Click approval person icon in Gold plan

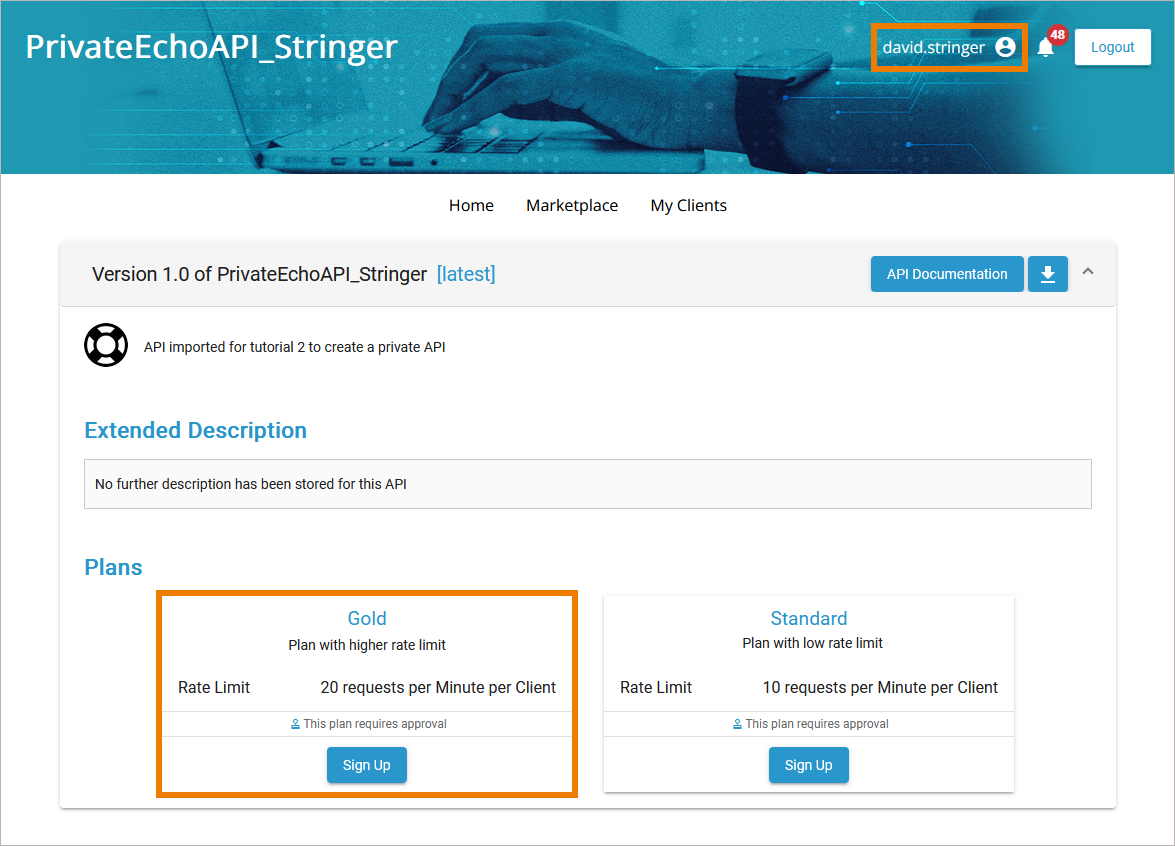[x=295, y=724]
